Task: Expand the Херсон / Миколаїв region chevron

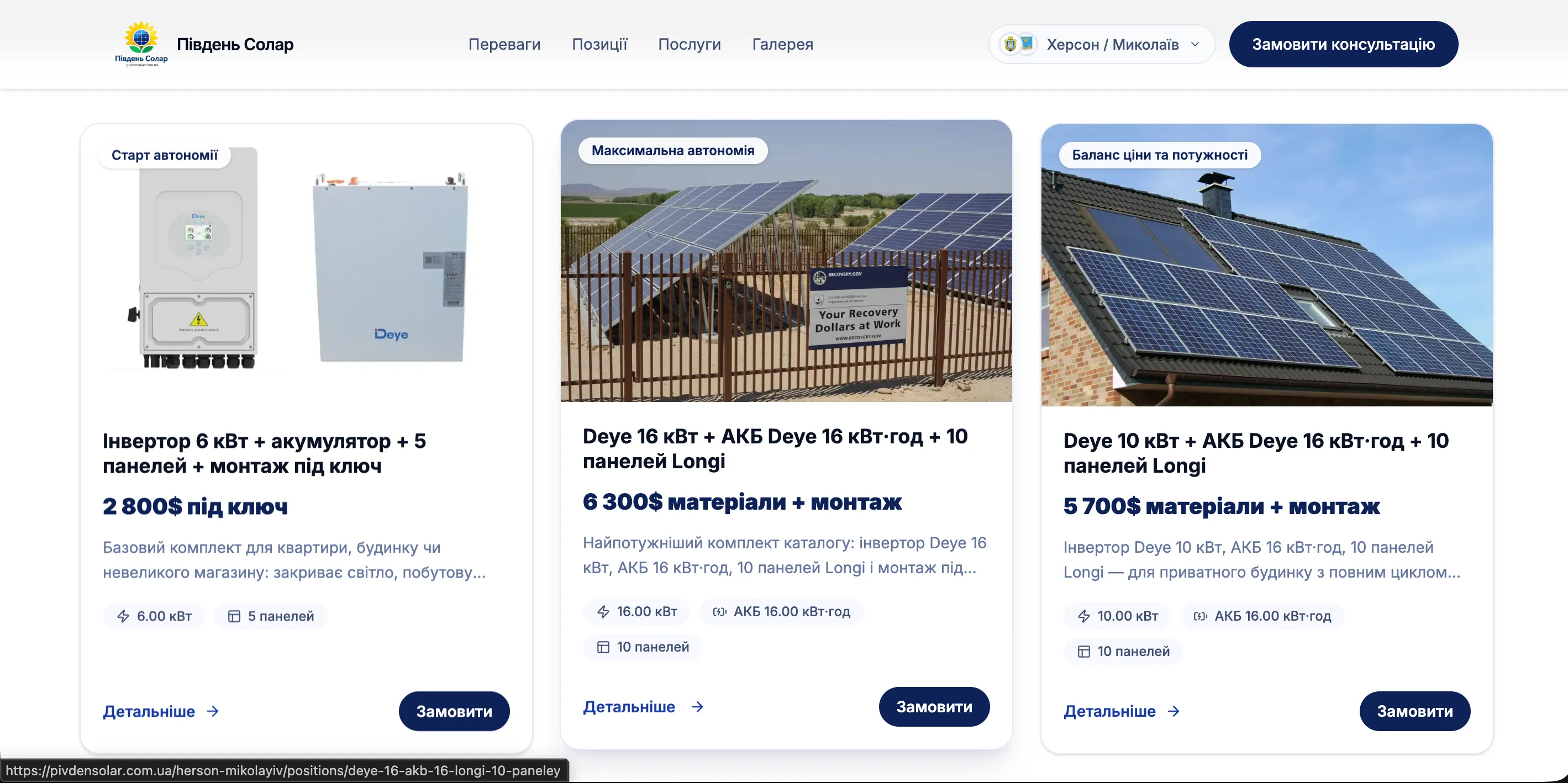Action: pos(1195,44)
